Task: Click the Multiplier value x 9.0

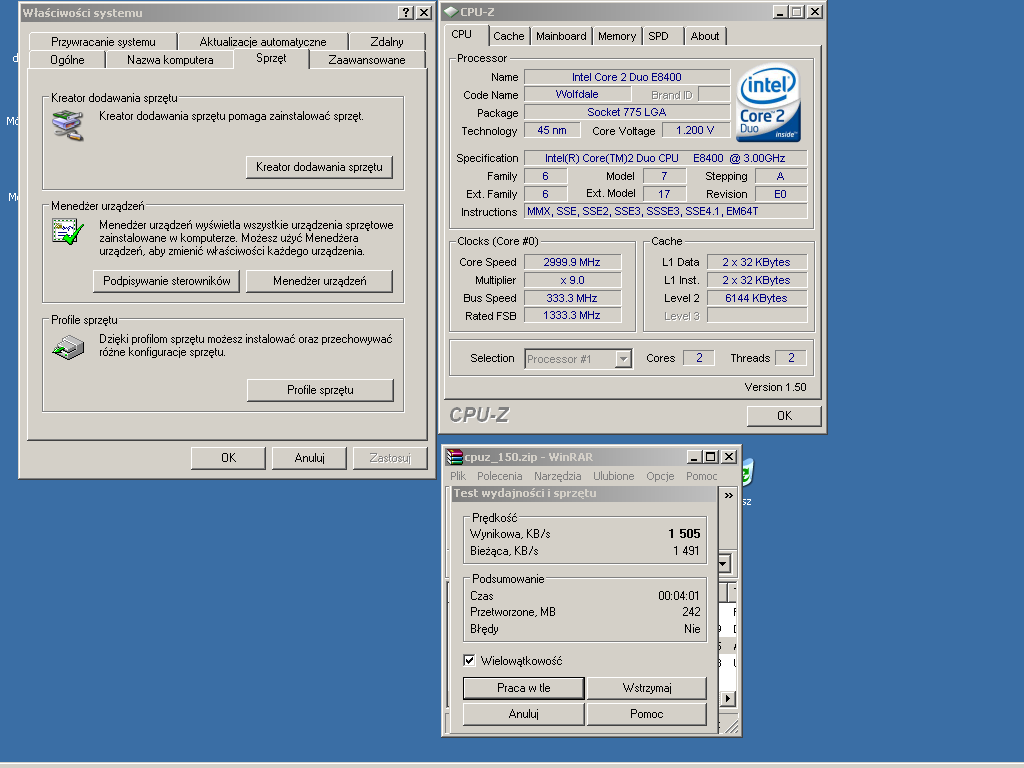Action: coord(572,280)
